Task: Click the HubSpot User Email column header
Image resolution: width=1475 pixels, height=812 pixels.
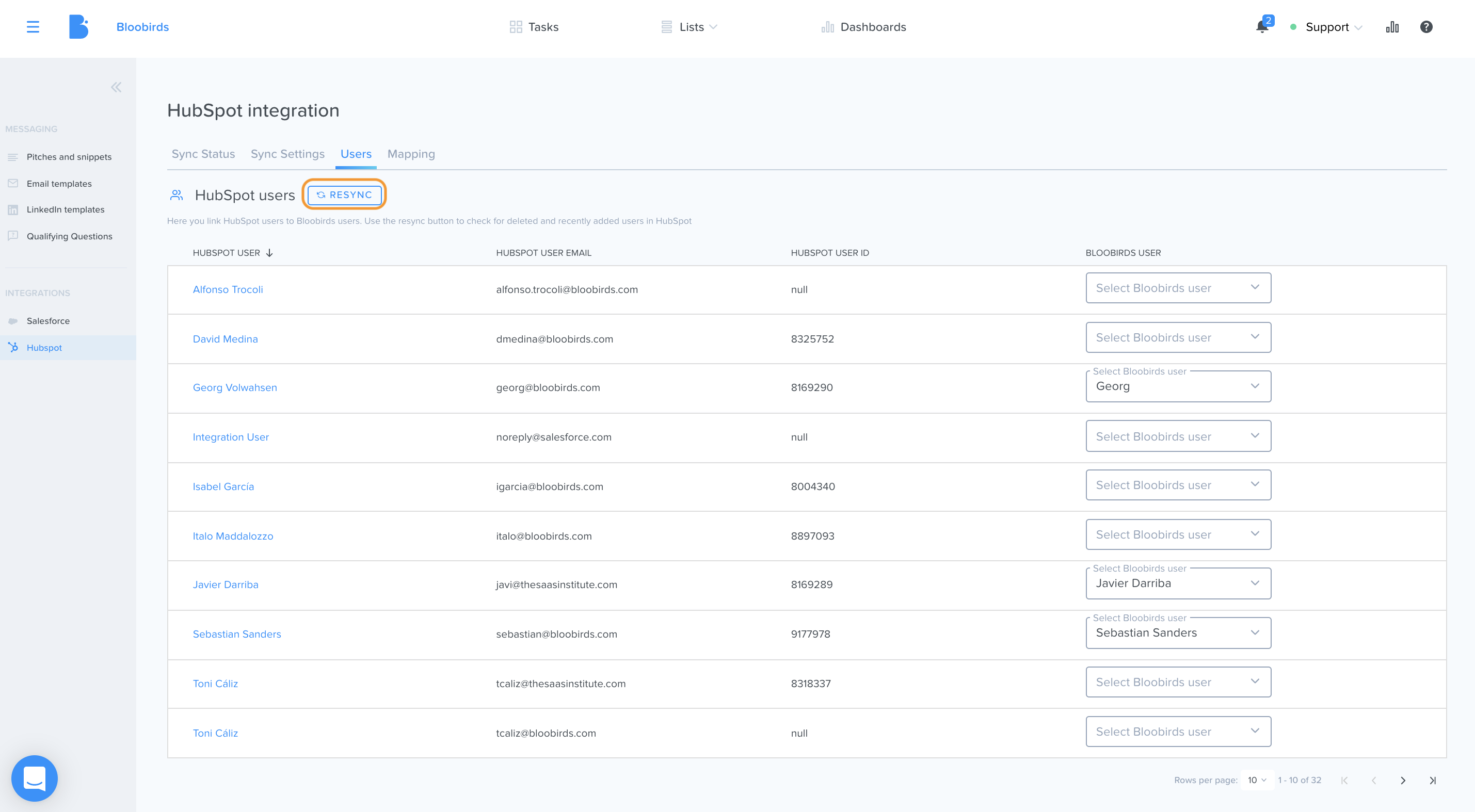Action: (x=543, y=253)
